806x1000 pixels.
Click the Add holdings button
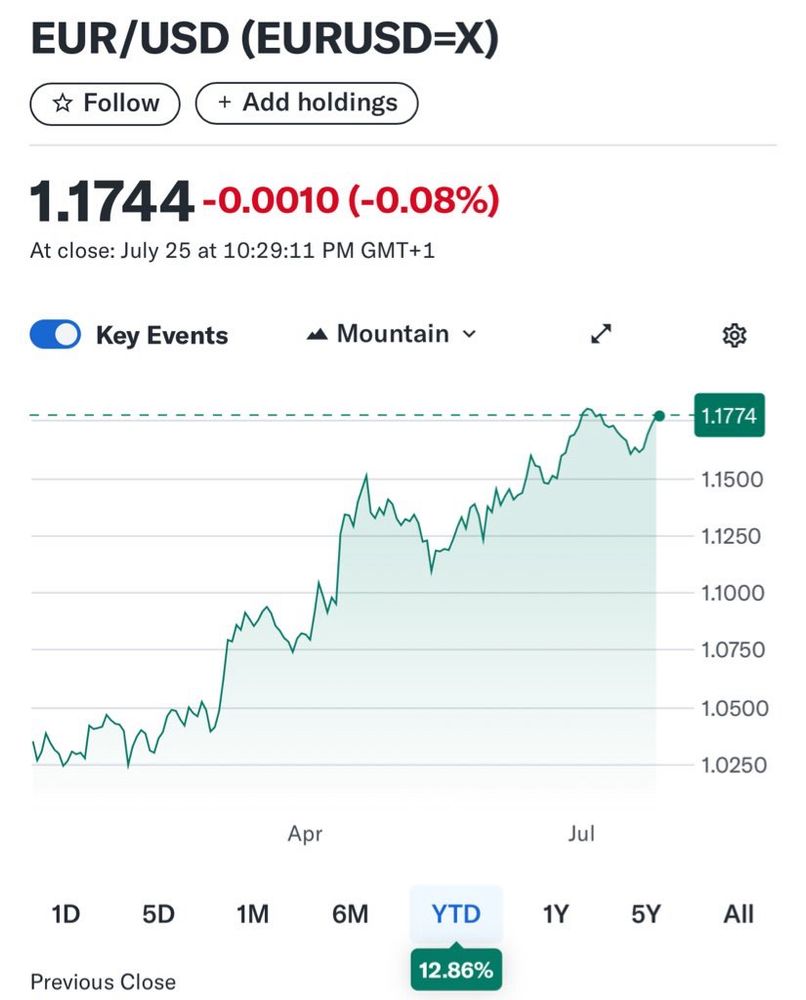pyautogui.click(x=307, y=103)
